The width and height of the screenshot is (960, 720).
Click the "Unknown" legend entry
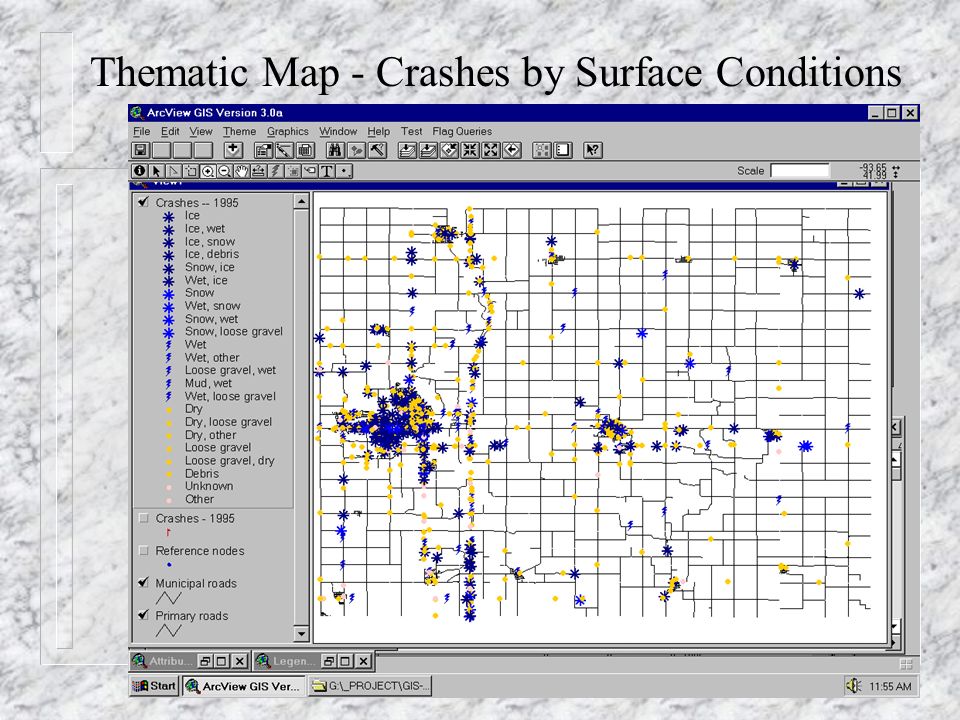[x=209, y=486]
